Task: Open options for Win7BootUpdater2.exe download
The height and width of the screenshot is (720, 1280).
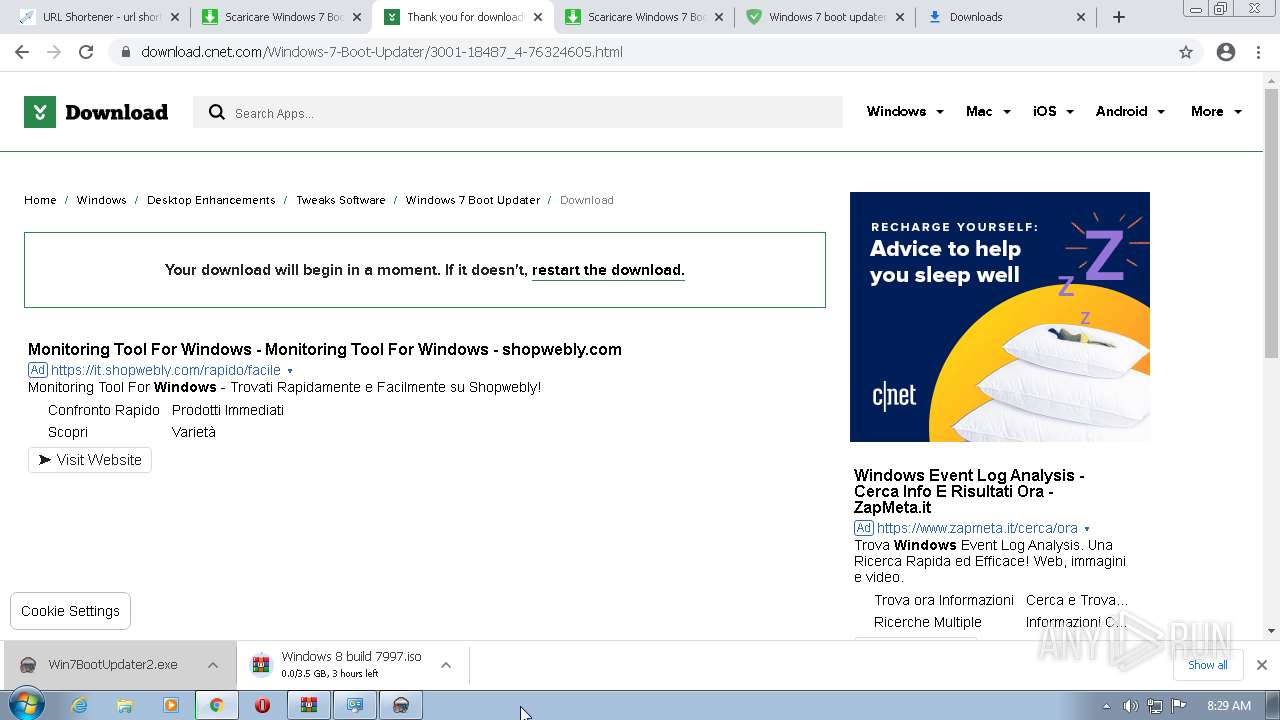Action: pos(213,665)
